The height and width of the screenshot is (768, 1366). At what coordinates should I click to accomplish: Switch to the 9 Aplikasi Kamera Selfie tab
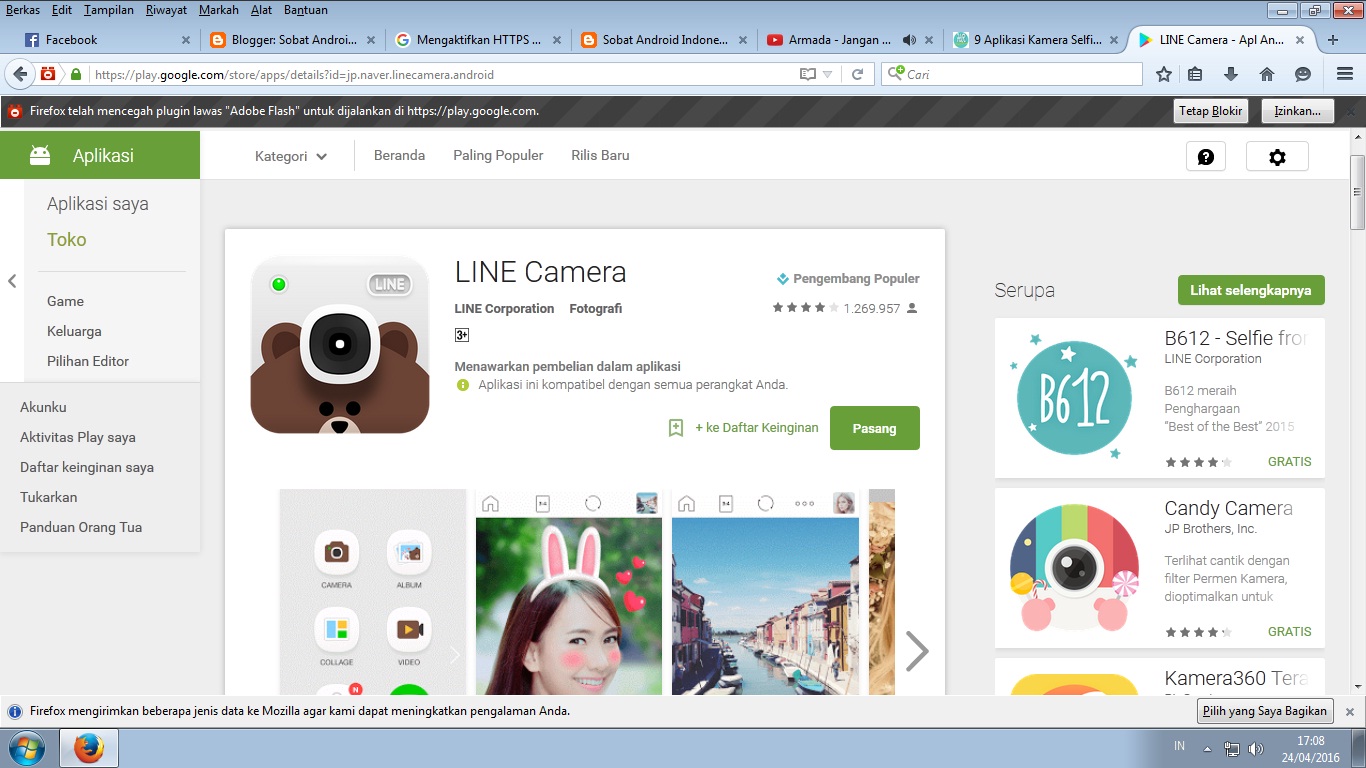(1035, 40)
